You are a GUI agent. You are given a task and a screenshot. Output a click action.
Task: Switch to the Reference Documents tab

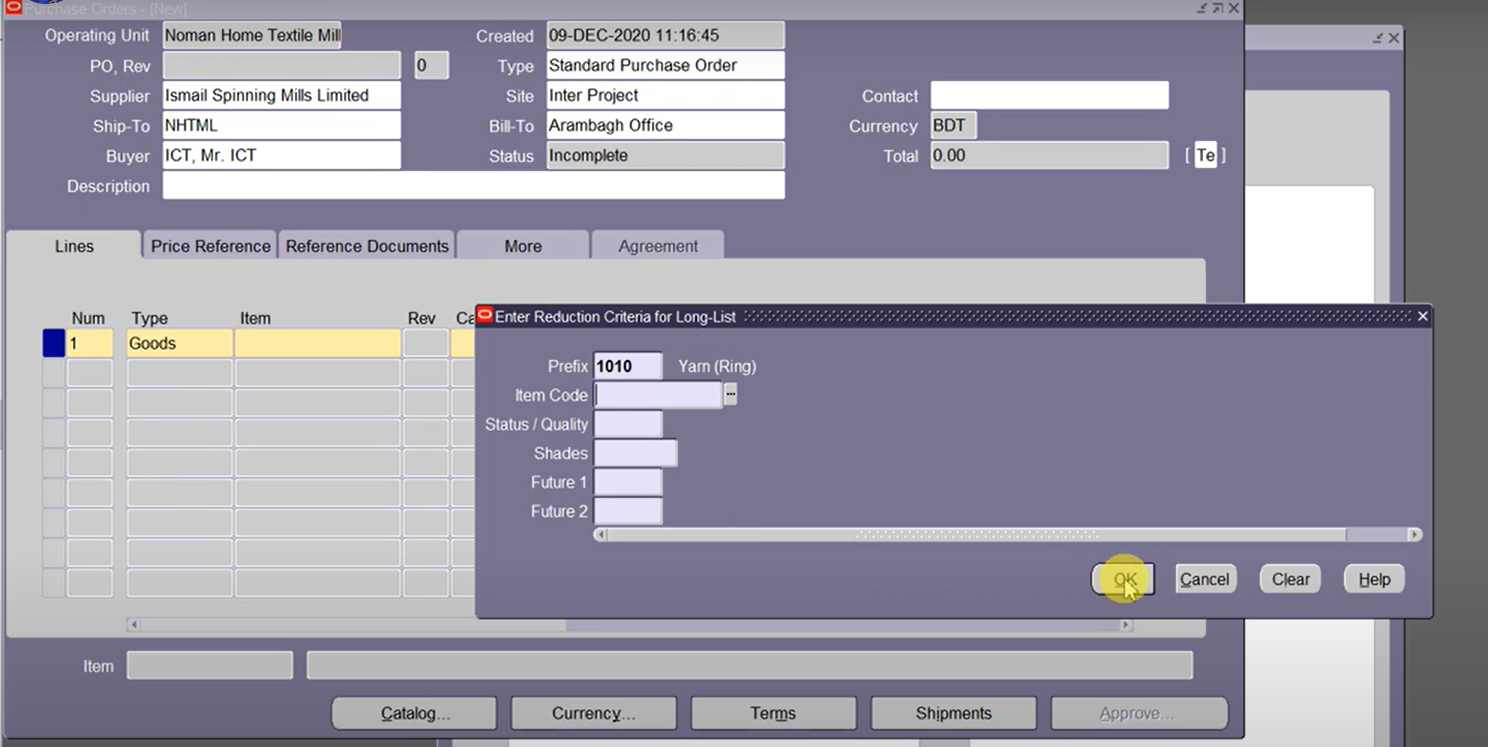[x=366, y=245]
